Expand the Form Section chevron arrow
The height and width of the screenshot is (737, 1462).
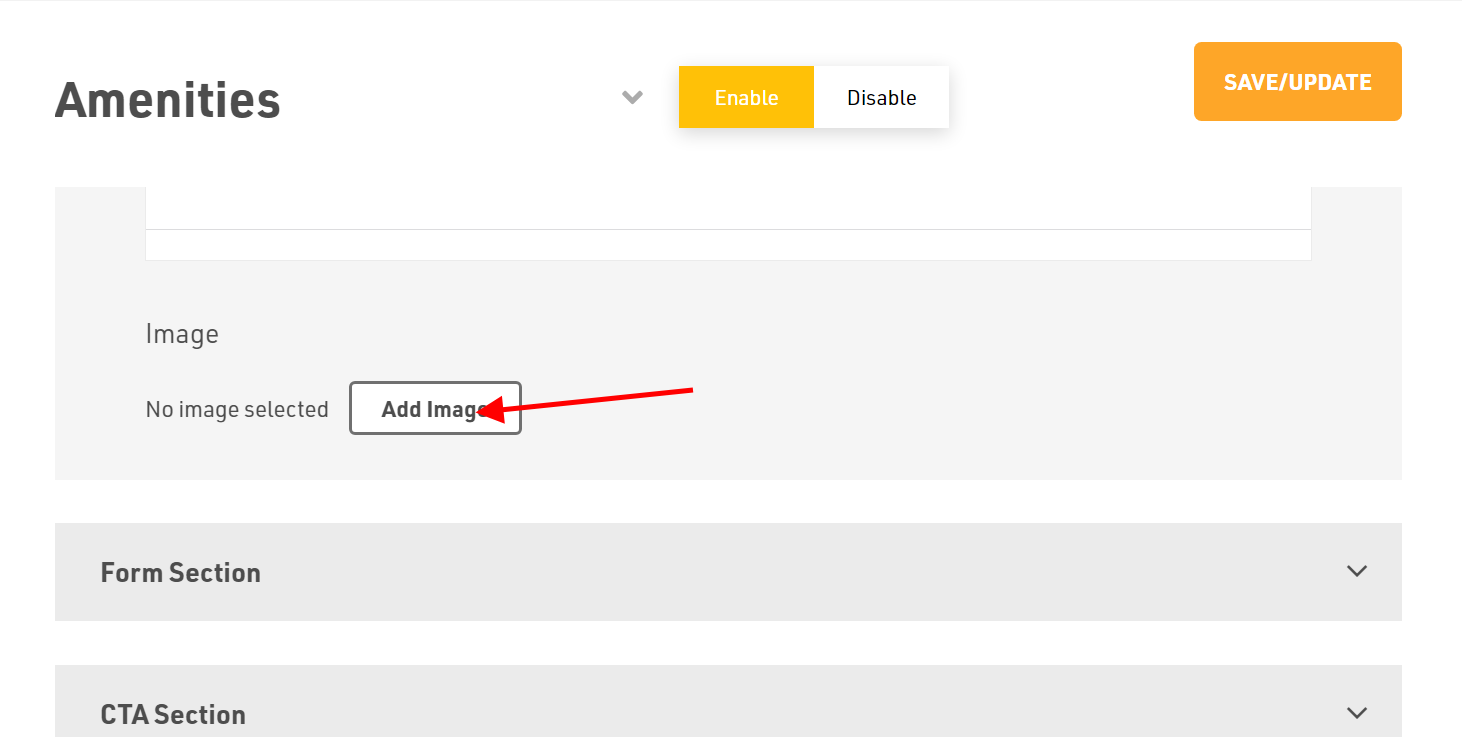1356,571
